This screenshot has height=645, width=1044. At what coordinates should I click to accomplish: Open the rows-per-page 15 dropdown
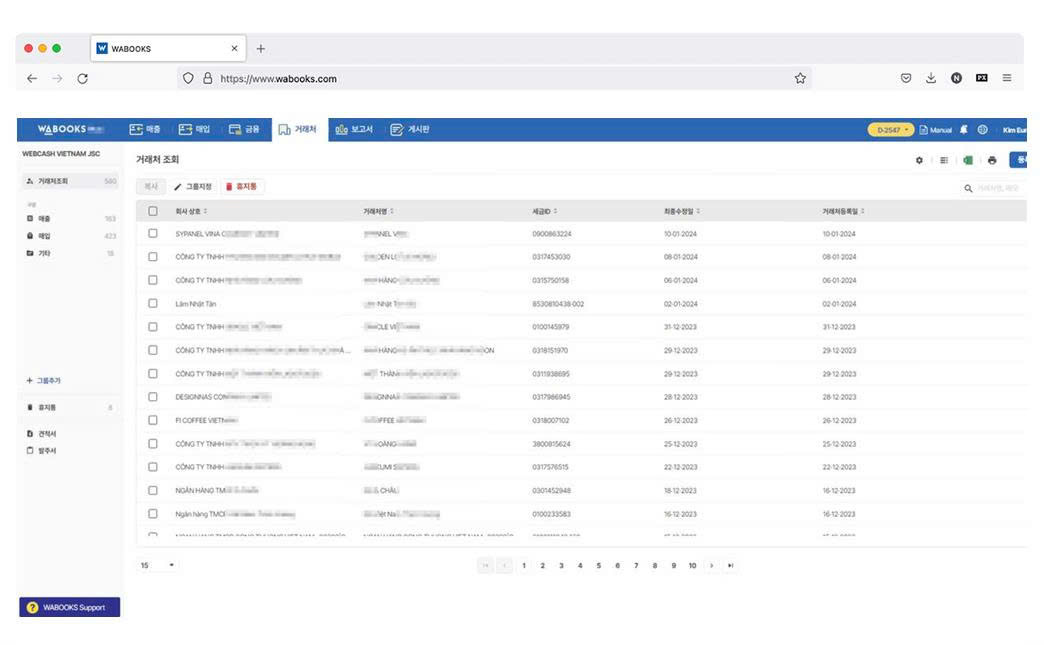[157, 565]
